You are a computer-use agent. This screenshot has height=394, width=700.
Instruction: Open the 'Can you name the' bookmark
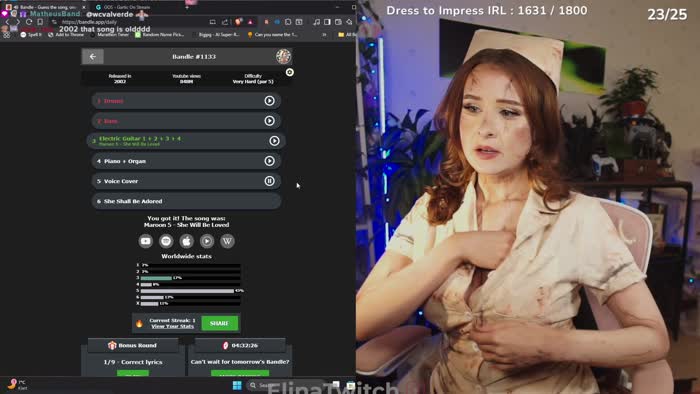[273, 34]
